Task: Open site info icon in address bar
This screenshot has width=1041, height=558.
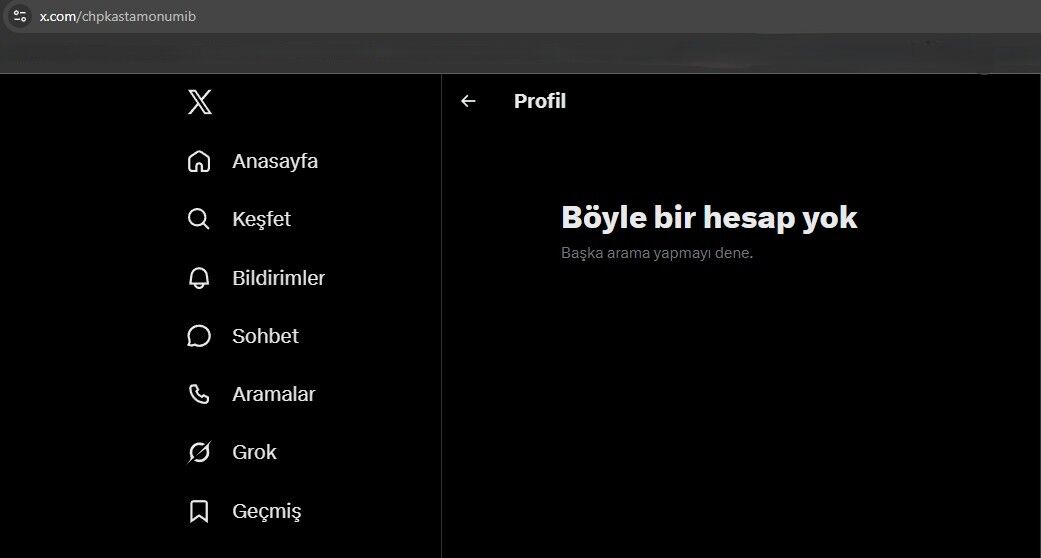Action: pos(20,16)
